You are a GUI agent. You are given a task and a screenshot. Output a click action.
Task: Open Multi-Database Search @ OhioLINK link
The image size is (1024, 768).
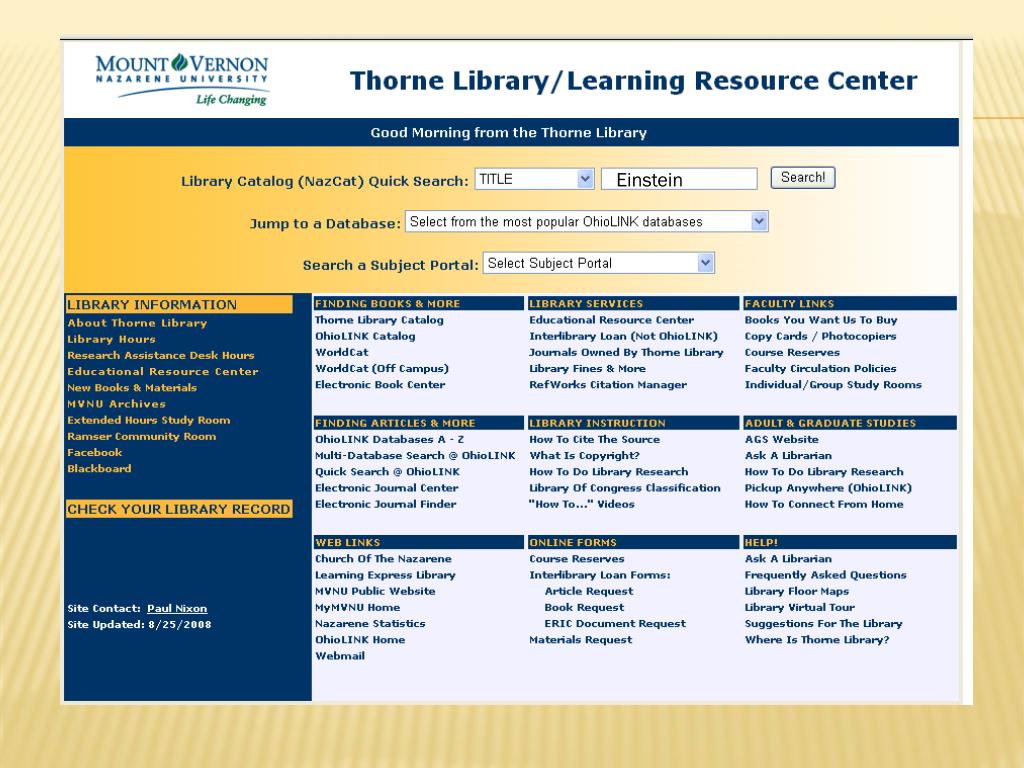pos(415,456)
